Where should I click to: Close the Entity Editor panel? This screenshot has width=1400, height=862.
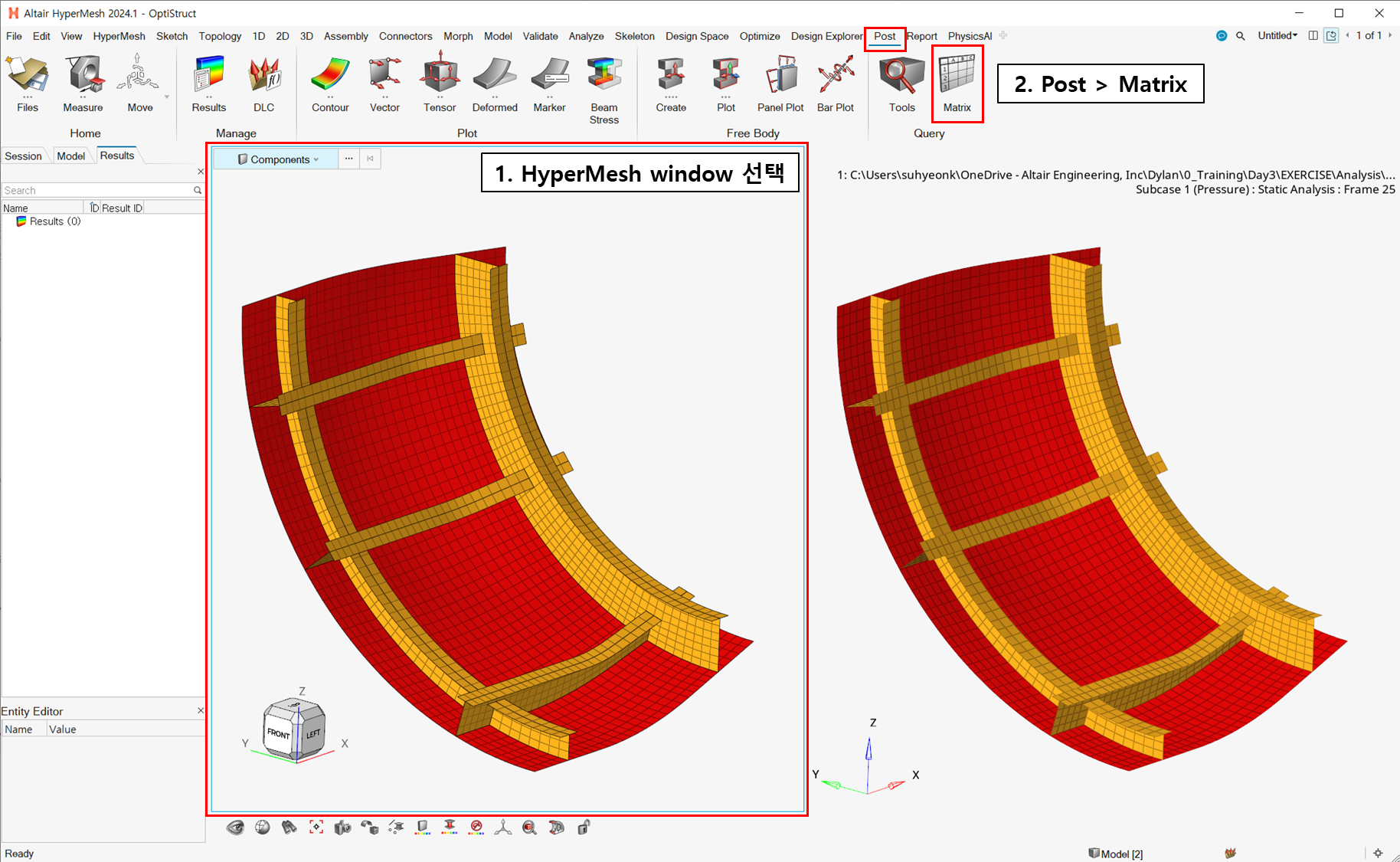(201, 711)
